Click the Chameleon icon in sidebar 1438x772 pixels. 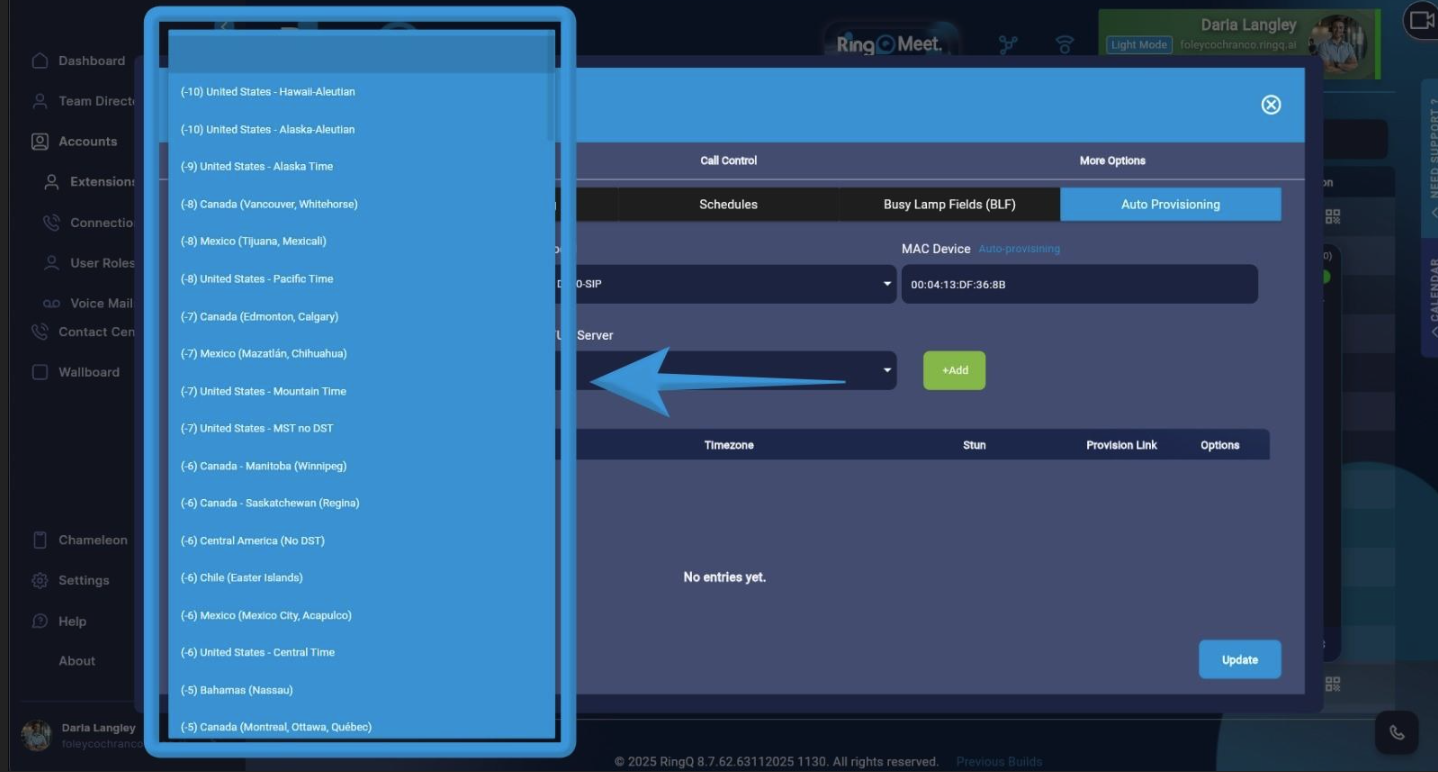tap(40, 540)
